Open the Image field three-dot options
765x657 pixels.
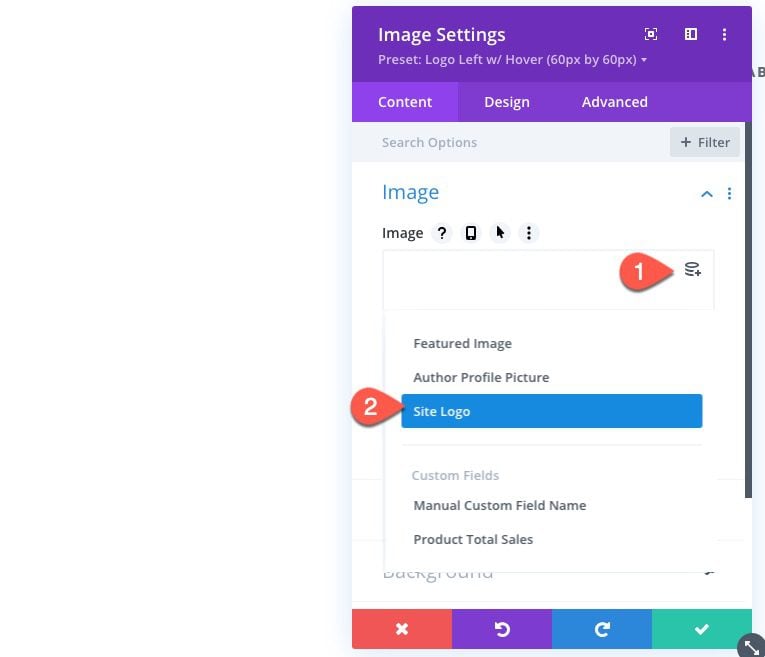pyautogui.click(x=529, y=233)
